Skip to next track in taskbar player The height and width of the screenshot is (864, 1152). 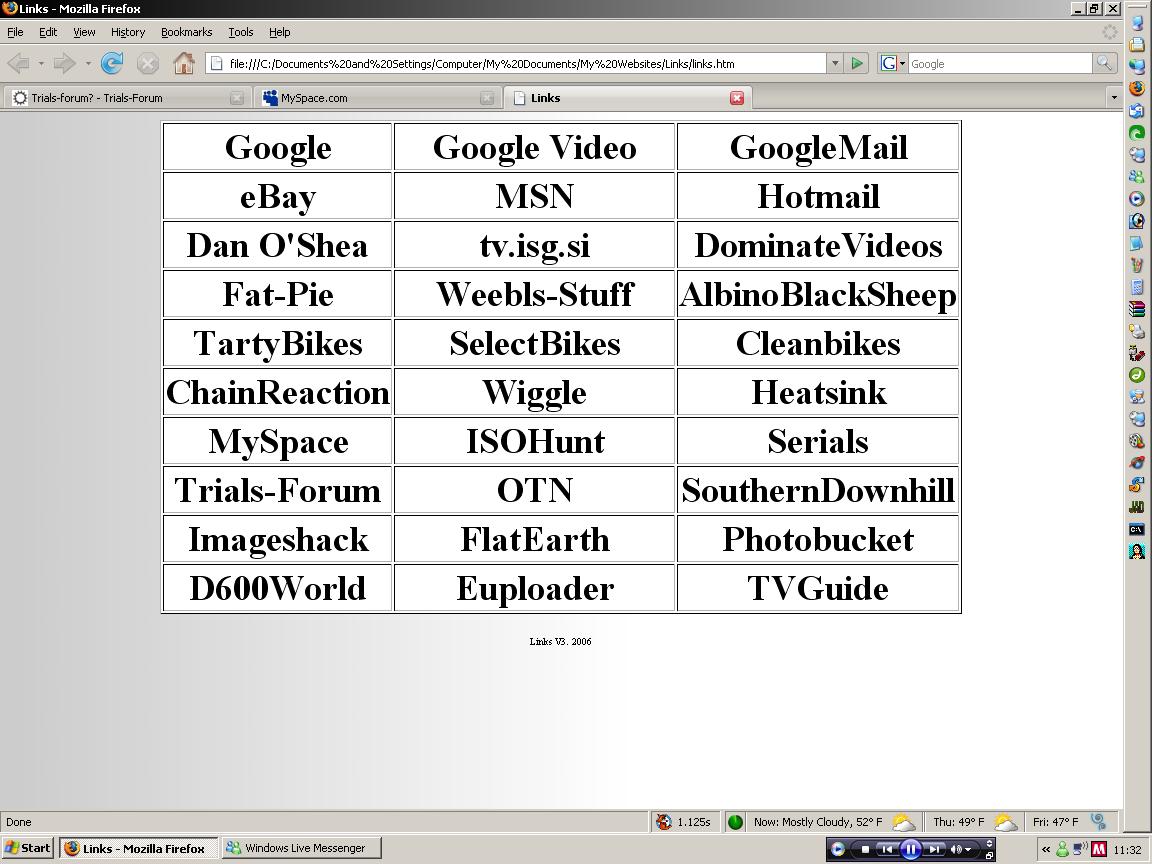[x=934, y=850]
